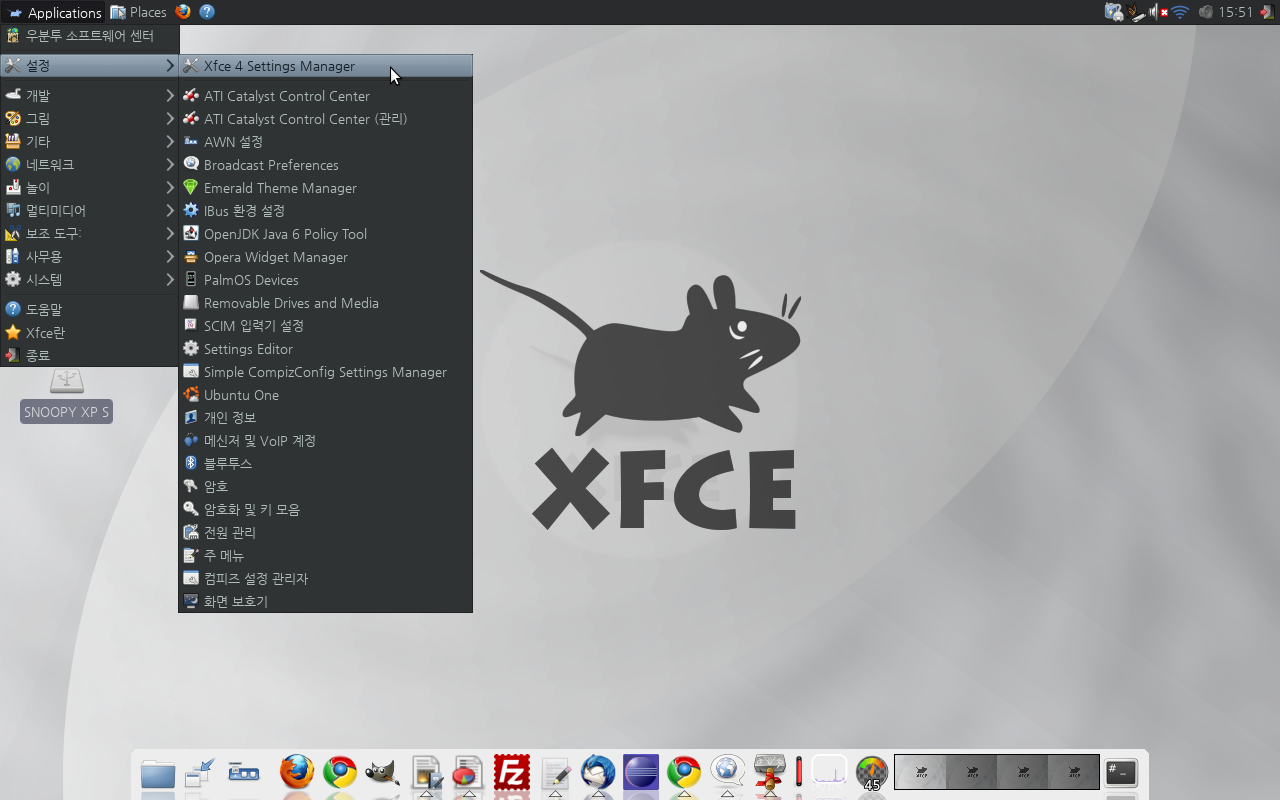Click the 화면 보호기 screensaver icon

point(191,602)
